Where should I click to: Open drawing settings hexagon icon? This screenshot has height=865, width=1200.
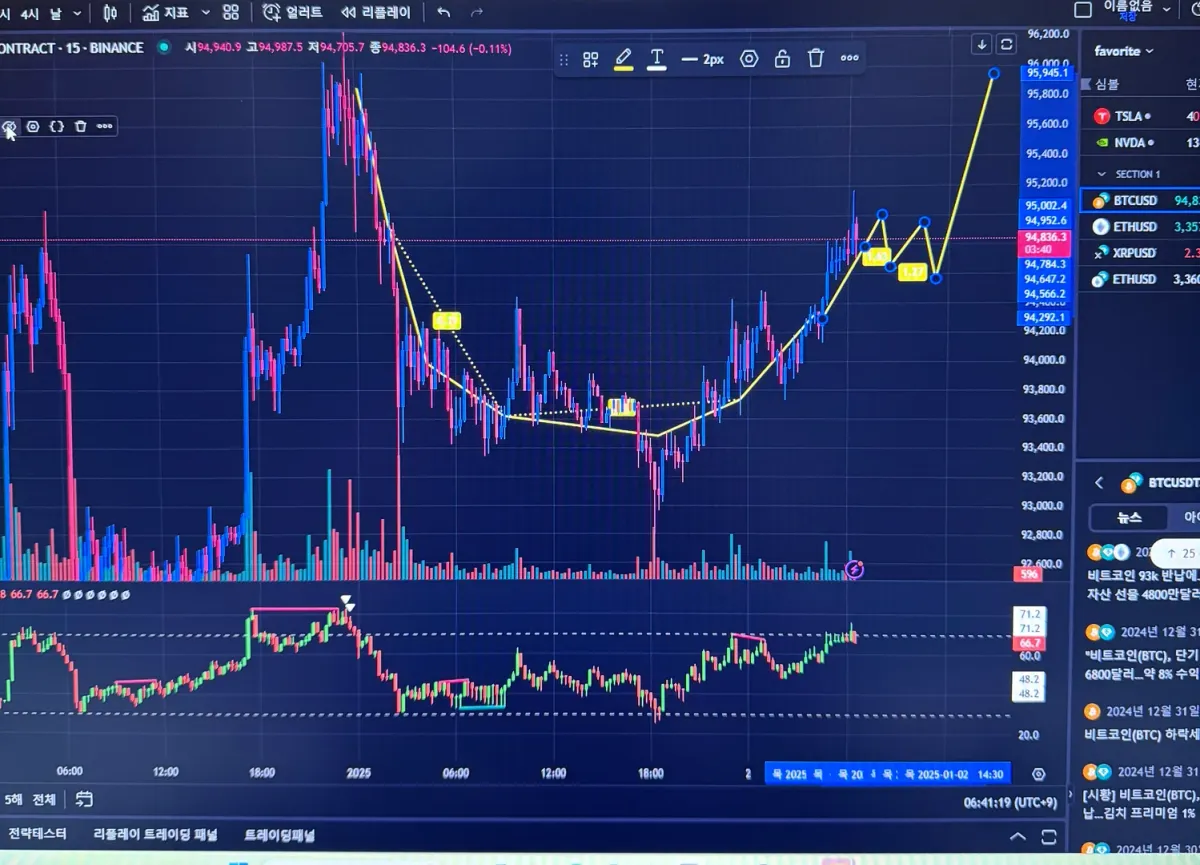[749, 59]
